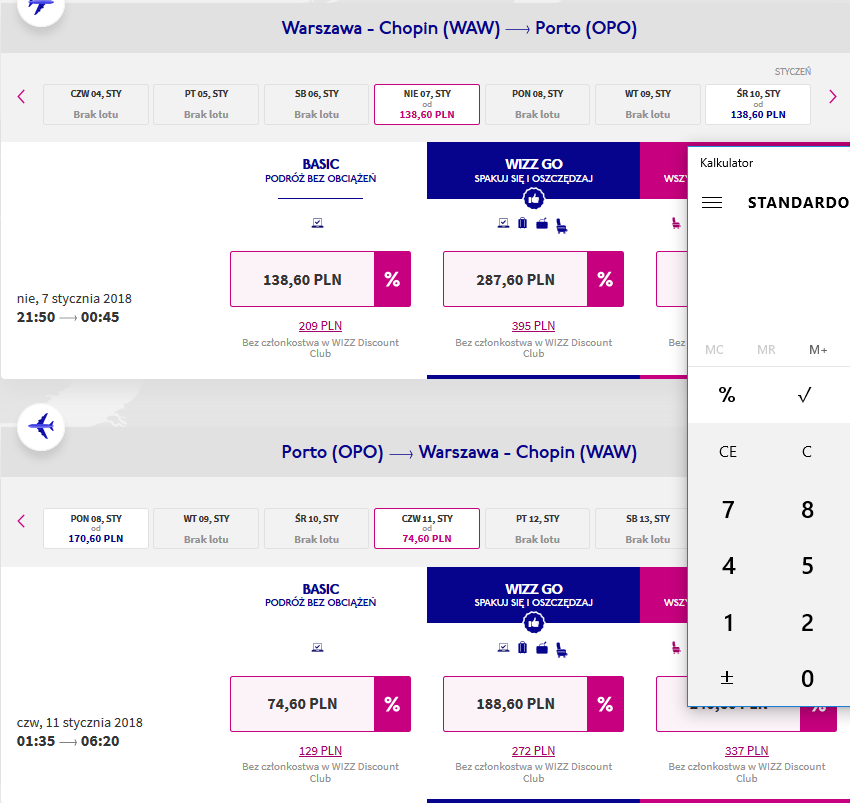Click digit 8 on the calculator
The image size is (850, 803).
click(x=807, y=509)
